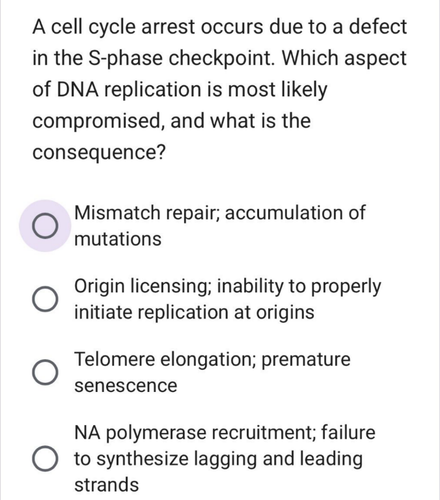
Task: Click the word 'mutations' in first answer
Action: pos(118,239)
